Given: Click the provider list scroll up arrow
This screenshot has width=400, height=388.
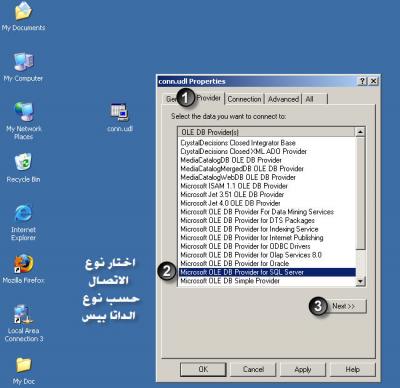Looking at the screenshot, I should coord(360,132).
